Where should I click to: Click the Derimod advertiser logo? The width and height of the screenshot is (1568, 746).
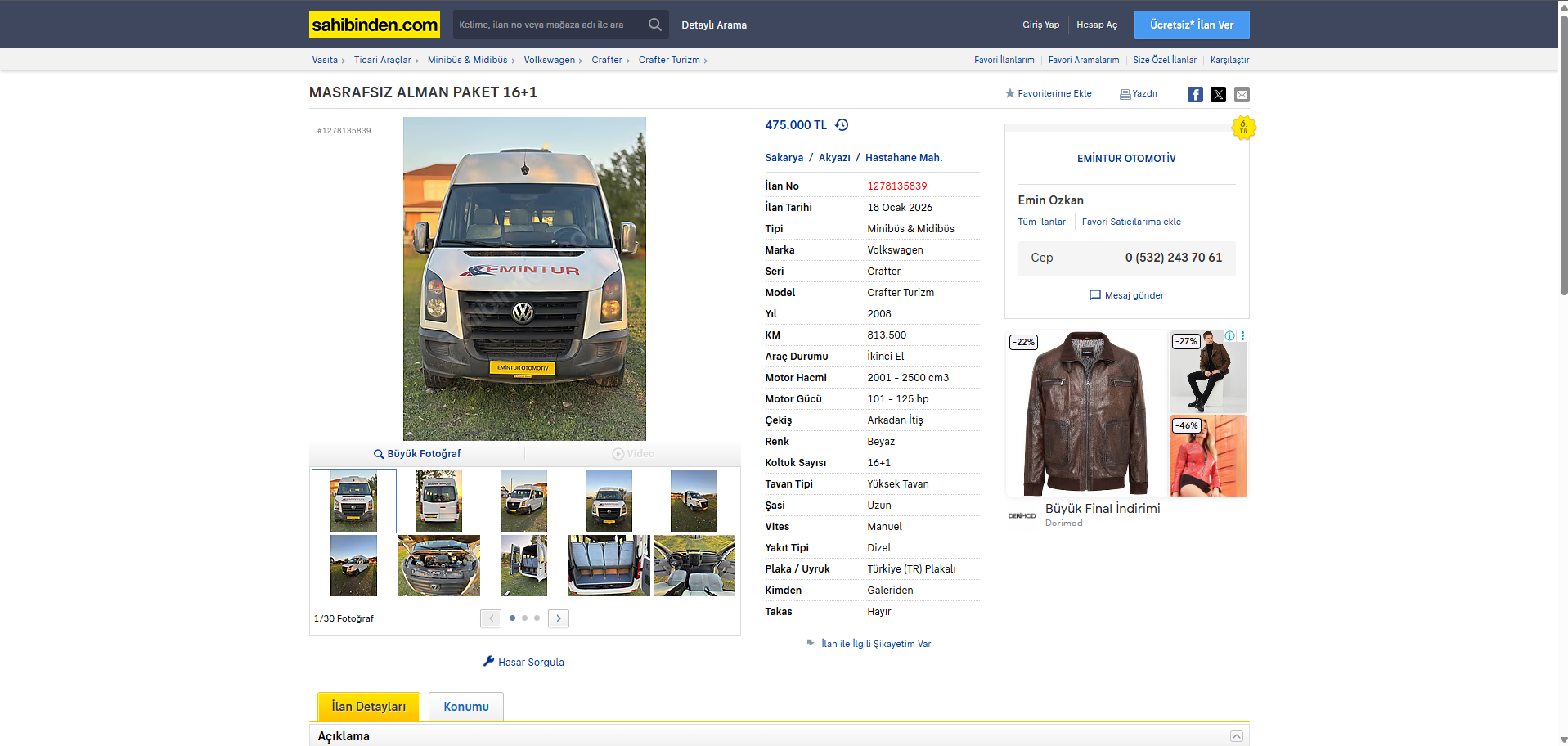pyautogui.click(x=1022, y=515)
